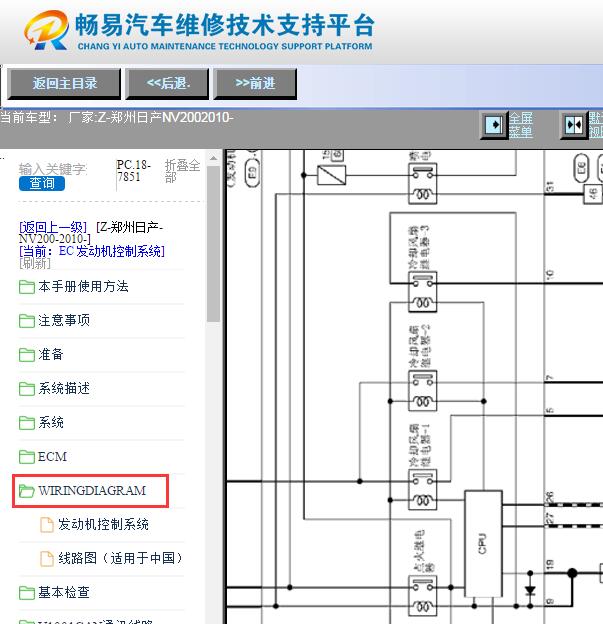This screenshot has height=624, width=603.
Task: Click the diode symbol near terminal 19
Action: click(x=530, y=591)
